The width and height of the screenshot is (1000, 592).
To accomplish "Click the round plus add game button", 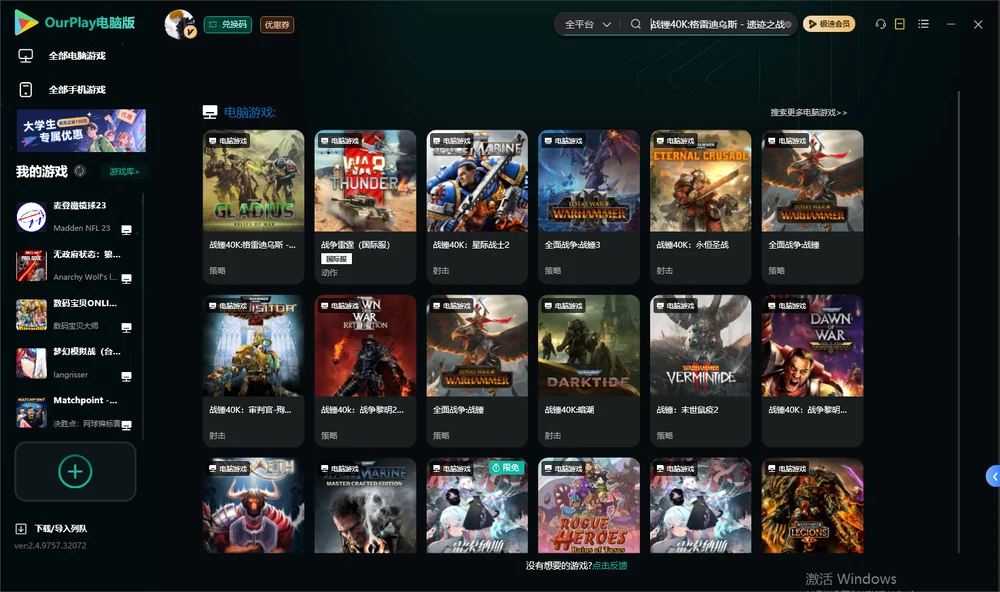I will [x=75, y=472].
